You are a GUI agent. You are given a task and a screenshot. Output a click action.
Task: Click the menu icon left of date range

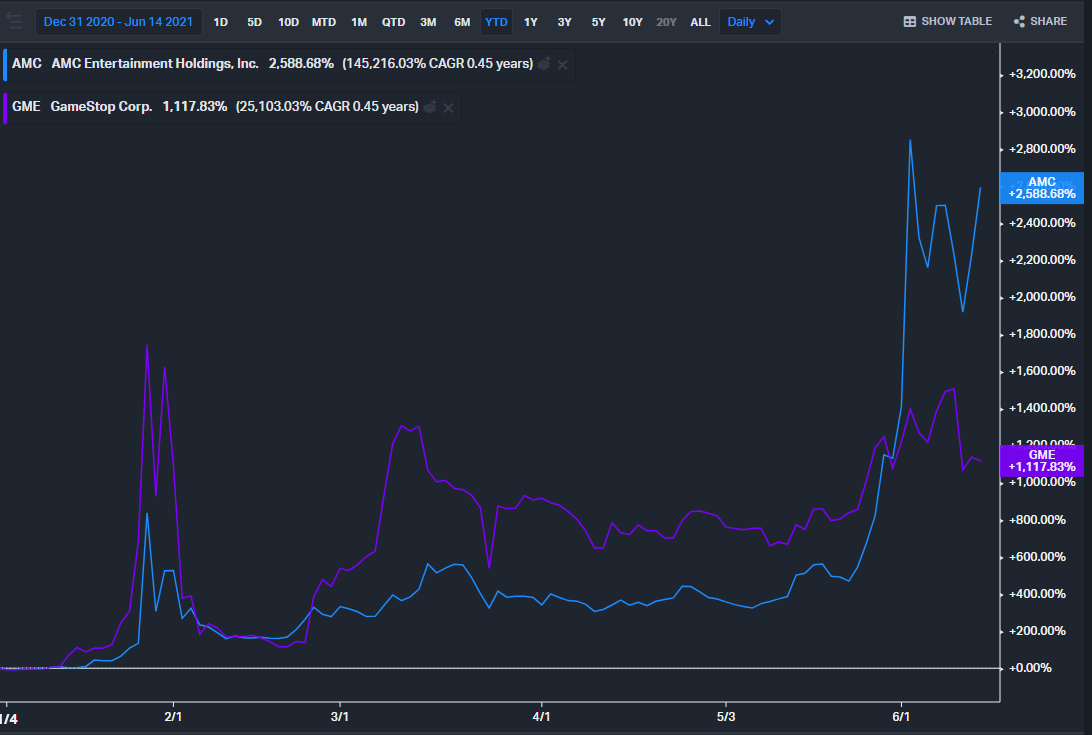[x=14, y=21]
